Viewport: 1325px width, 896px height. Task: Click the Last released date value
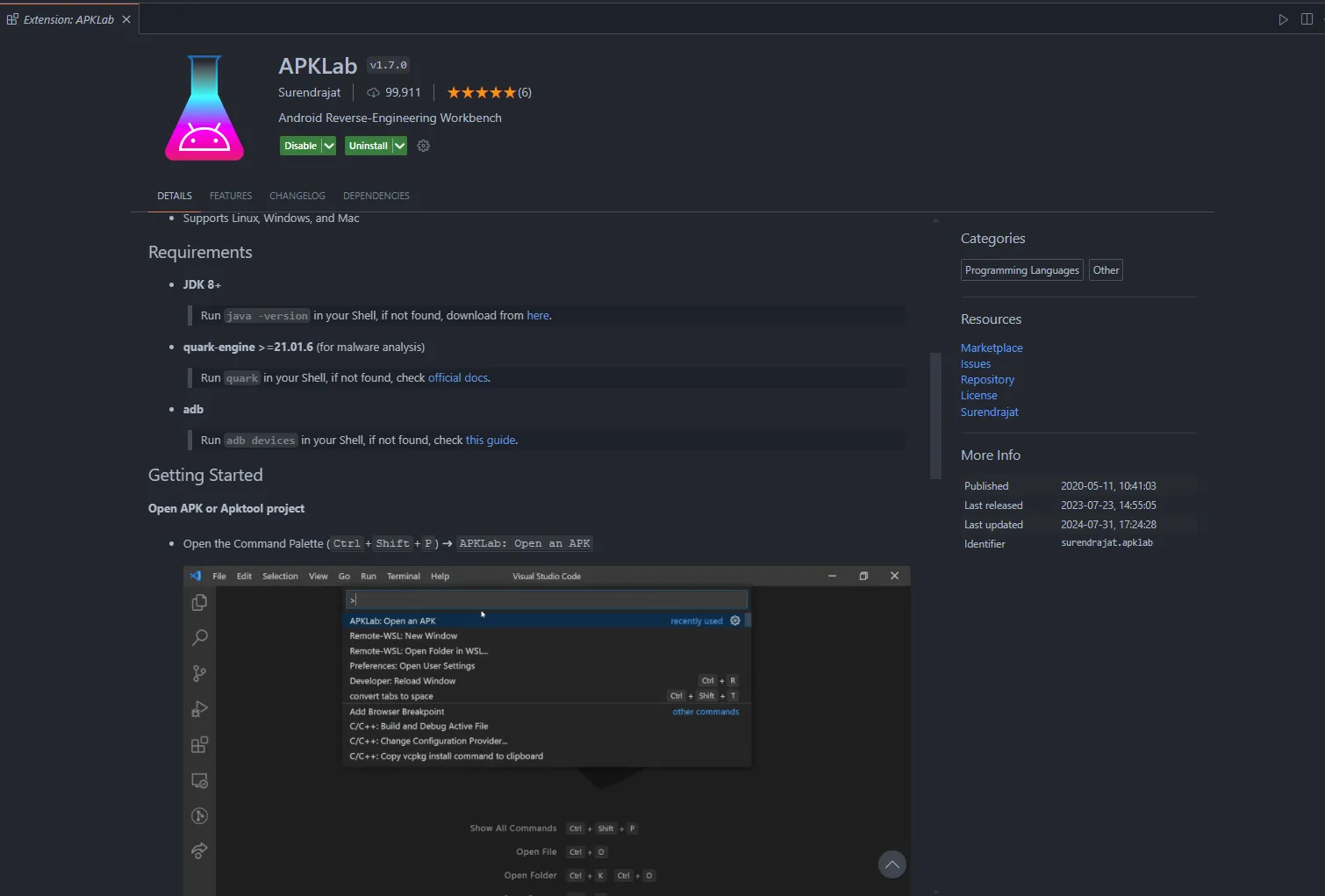point(1108,505)
